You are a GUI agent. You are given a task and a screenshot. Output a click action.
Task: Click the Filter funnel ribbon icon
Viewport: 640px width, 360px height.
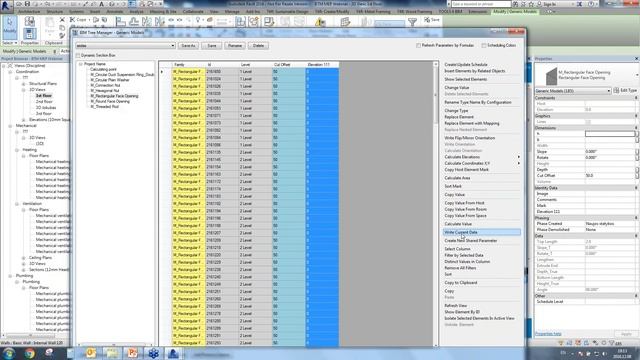click(x=413, y=22)
